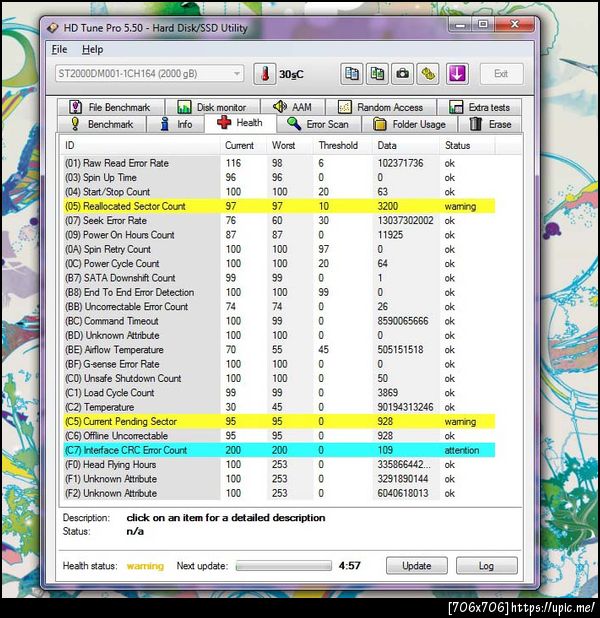This screenshot has width=600, height=618.
Task: Select the Start/Stop Count row
Action: point(279,192)
